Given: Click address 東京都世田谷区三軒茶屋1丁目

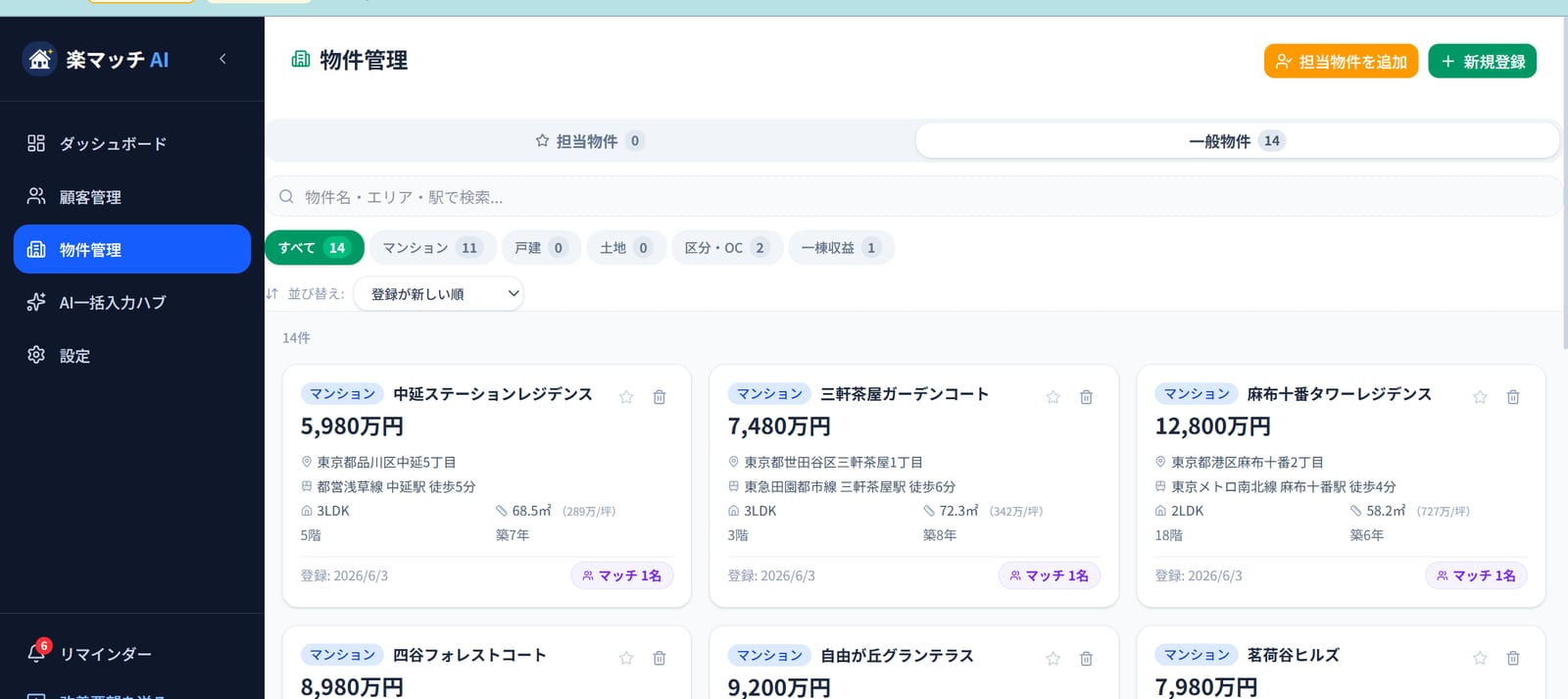Looking at the screenshot, I should point(833,462).
